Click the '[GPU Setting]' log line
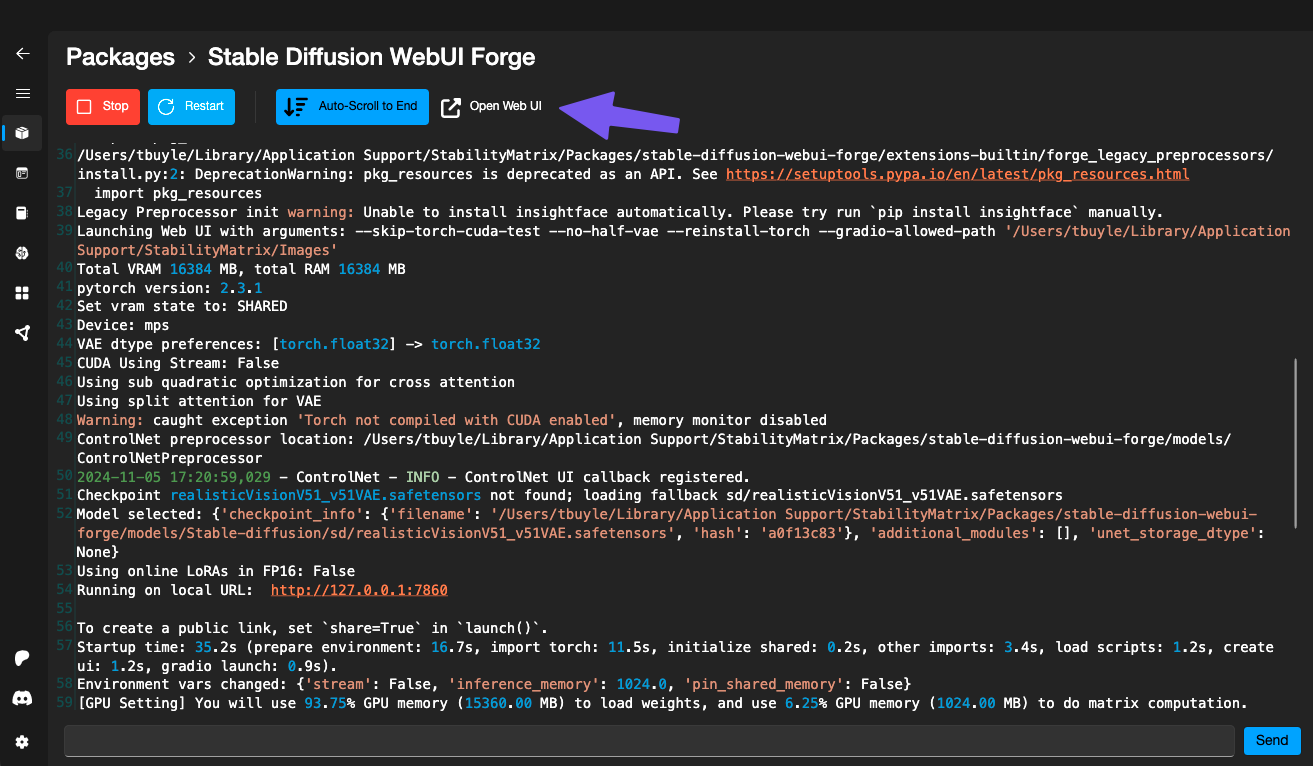The width and height of the screenshot is (1313, 766). (x=662, y=703)
